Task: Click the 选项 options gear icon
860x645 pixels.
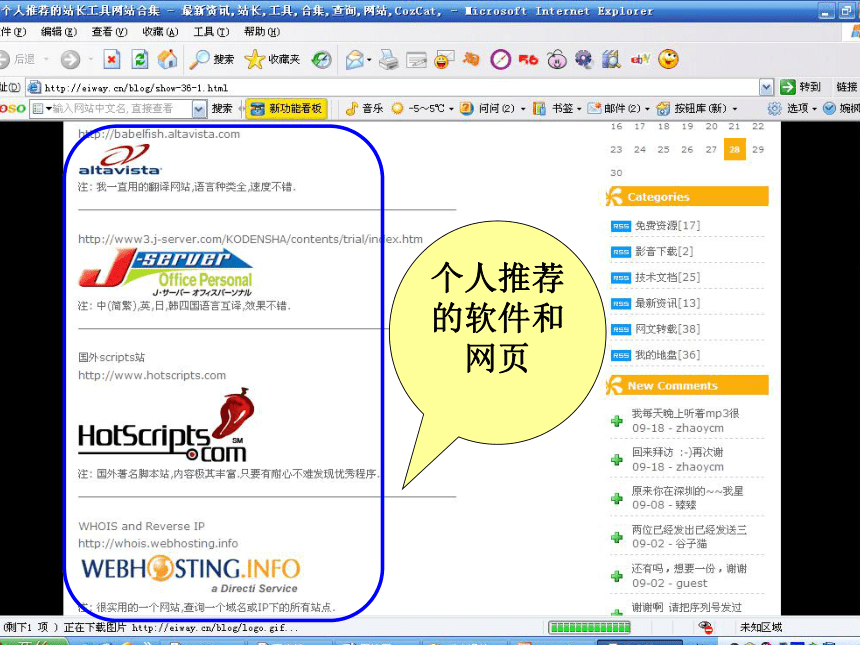Action: (774, 109)
